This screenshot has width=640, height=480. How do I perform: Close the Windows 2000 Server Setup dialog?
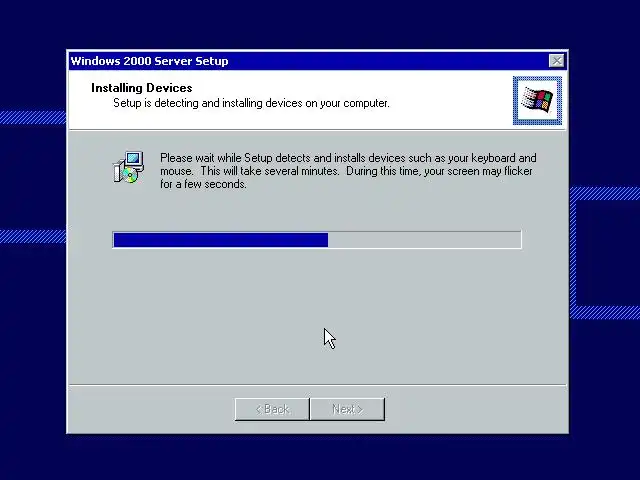[x=556, y=61]
